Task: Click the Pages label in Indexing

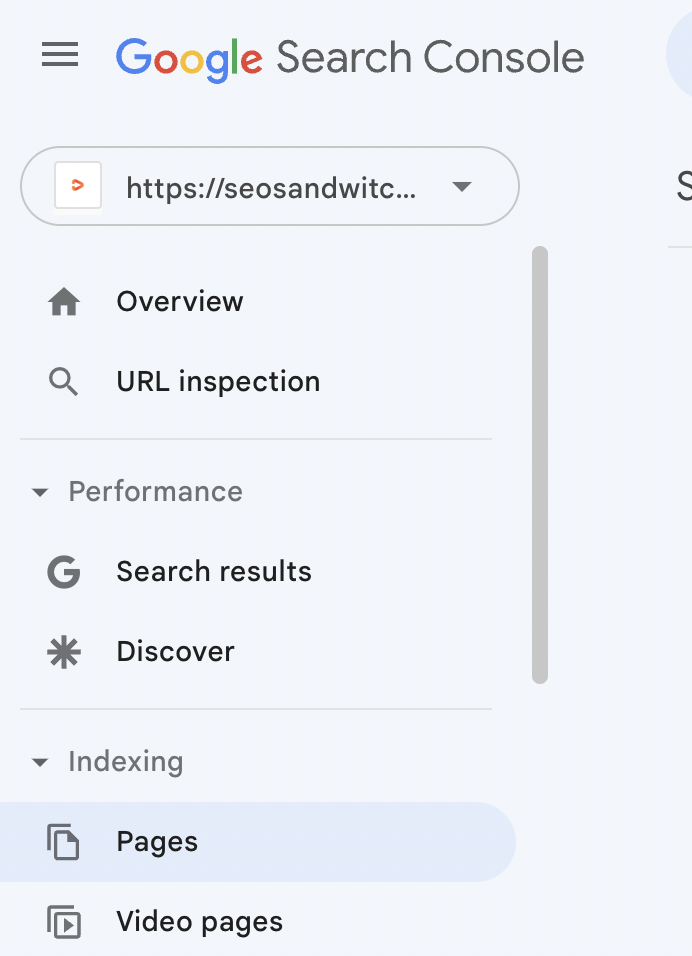Action: point(157,842)
